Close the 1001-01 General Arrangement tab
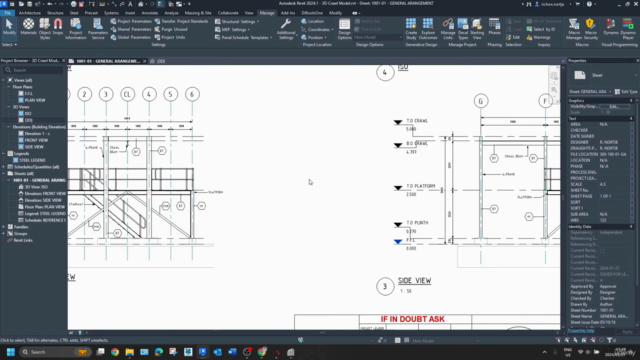This screenshot has height=360, width=640. point(144,61)
